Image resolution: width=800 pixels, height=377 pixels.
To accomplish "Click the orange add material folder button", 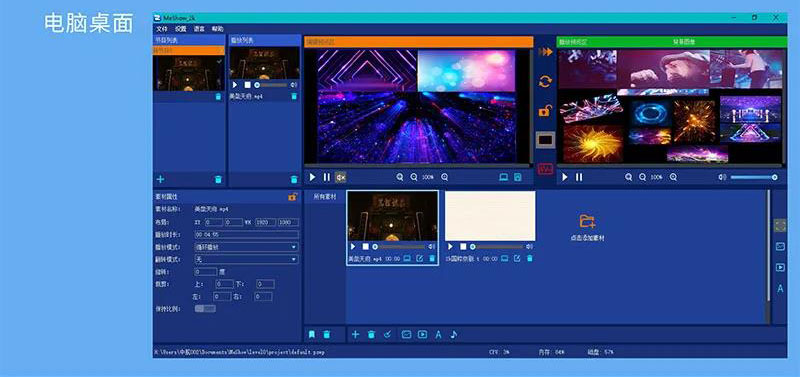I will [x=587, y=221].
